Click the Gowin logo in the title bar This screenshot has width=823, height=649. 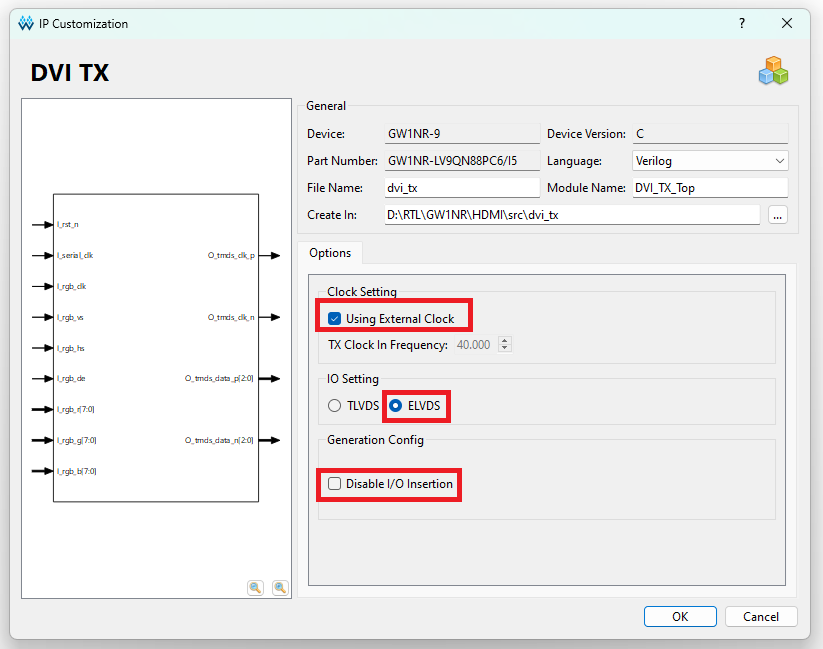point(25,23)
